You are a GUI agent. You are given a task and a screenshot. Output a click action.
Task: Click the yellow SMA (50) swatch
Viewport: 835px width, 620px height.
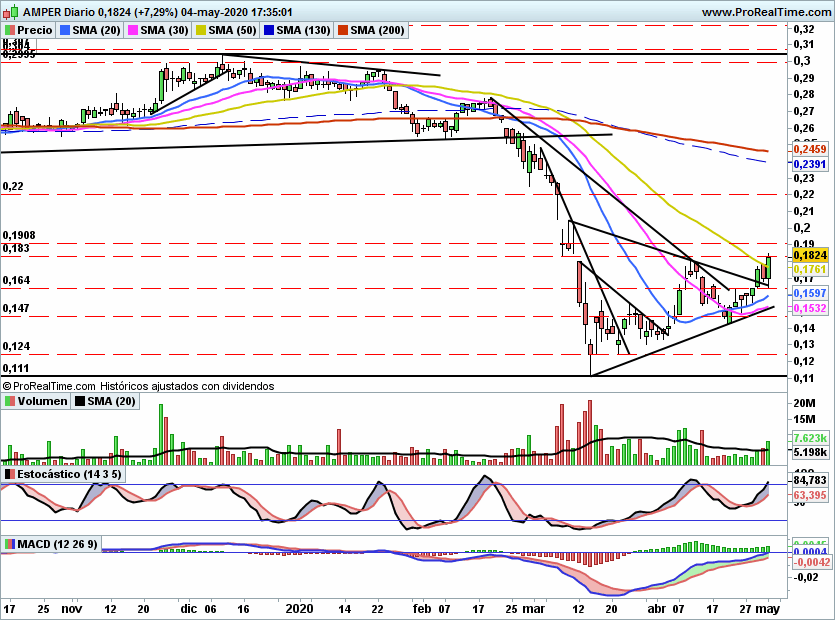[200, 31]
